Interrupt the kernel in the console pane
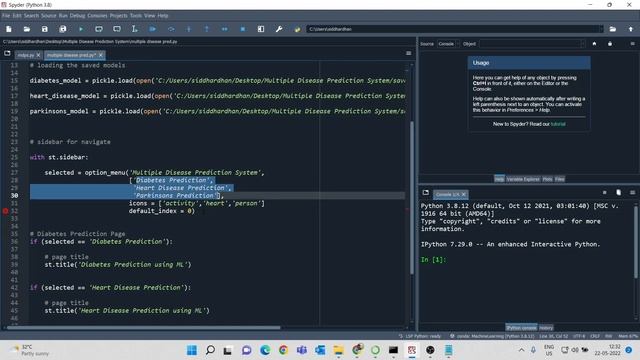 click(x=604, y=193)
